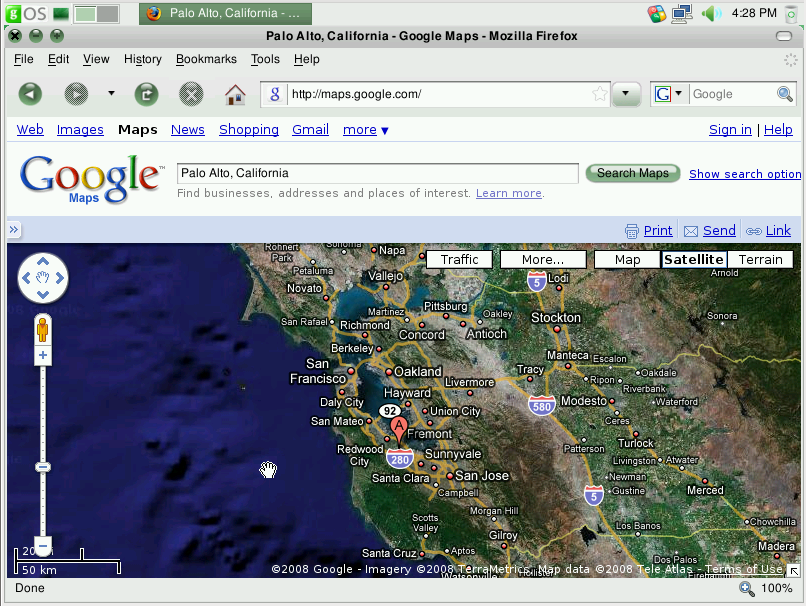Image resolution: width=806 pixels, height=606 pixels.
Task: Go to the Gmail link
Action: click(x=310, y=130)
